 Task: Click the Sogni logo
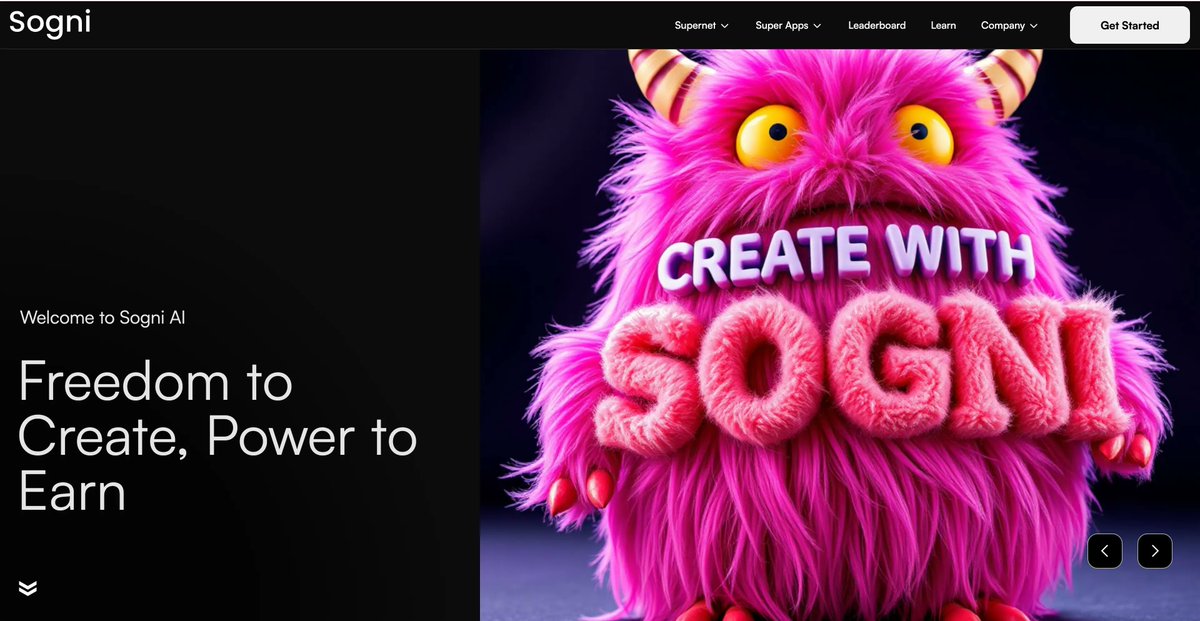click(50, 24)
